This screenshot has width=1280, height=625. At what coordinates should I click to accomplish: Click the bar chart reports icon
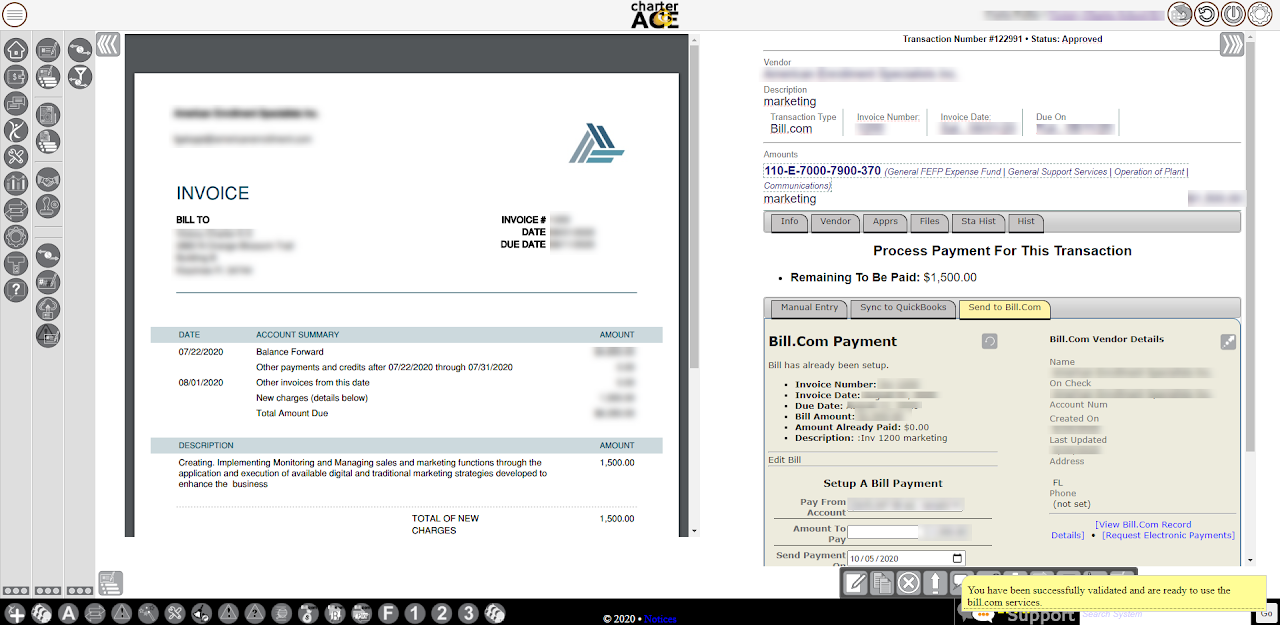[16, 183]
